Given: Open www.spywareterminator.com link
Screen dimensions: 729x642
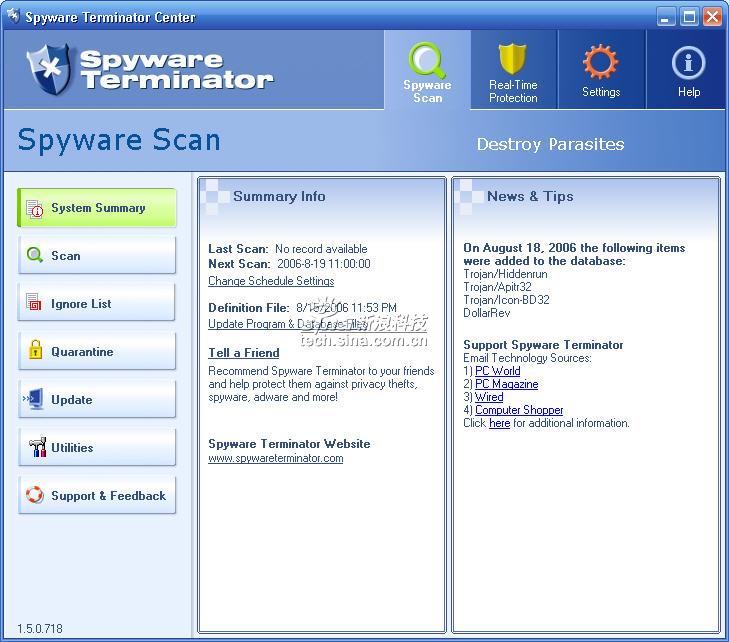Looking at the screenshot, I should (x=276, y=458).
